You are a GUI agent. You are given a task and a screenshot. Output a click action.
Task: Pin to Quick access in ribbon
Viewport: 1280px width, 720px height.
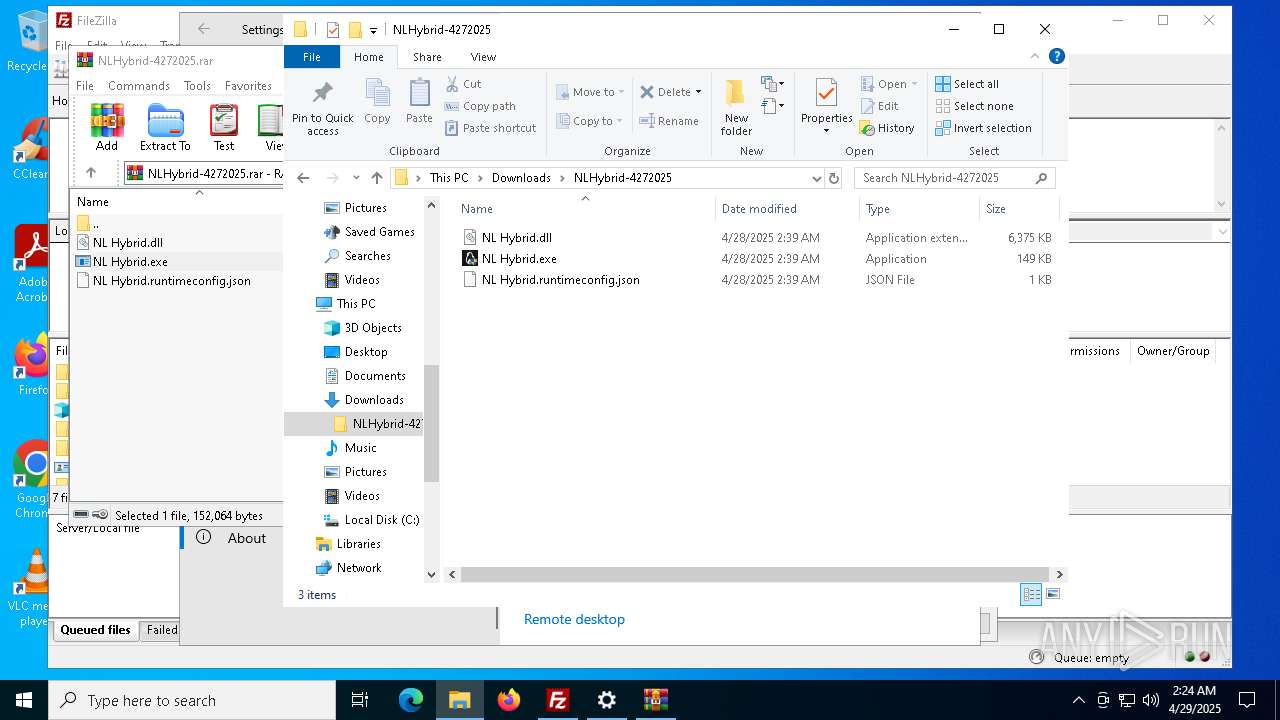coord(322,107)
